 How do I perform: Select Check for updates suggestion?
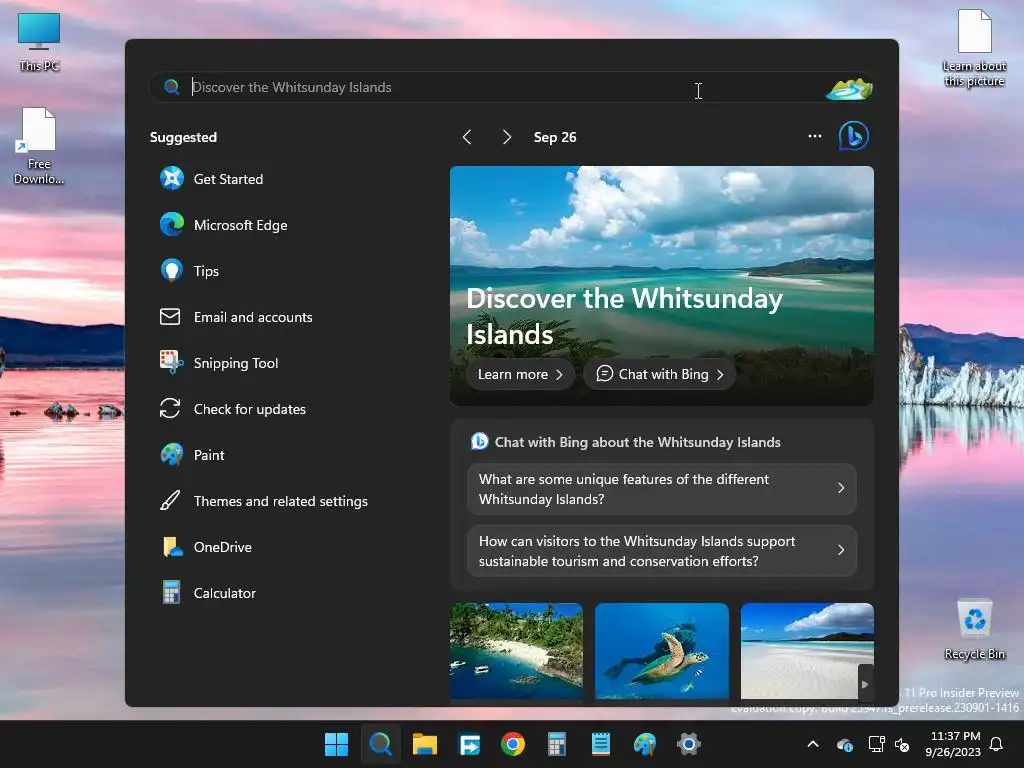232,409
